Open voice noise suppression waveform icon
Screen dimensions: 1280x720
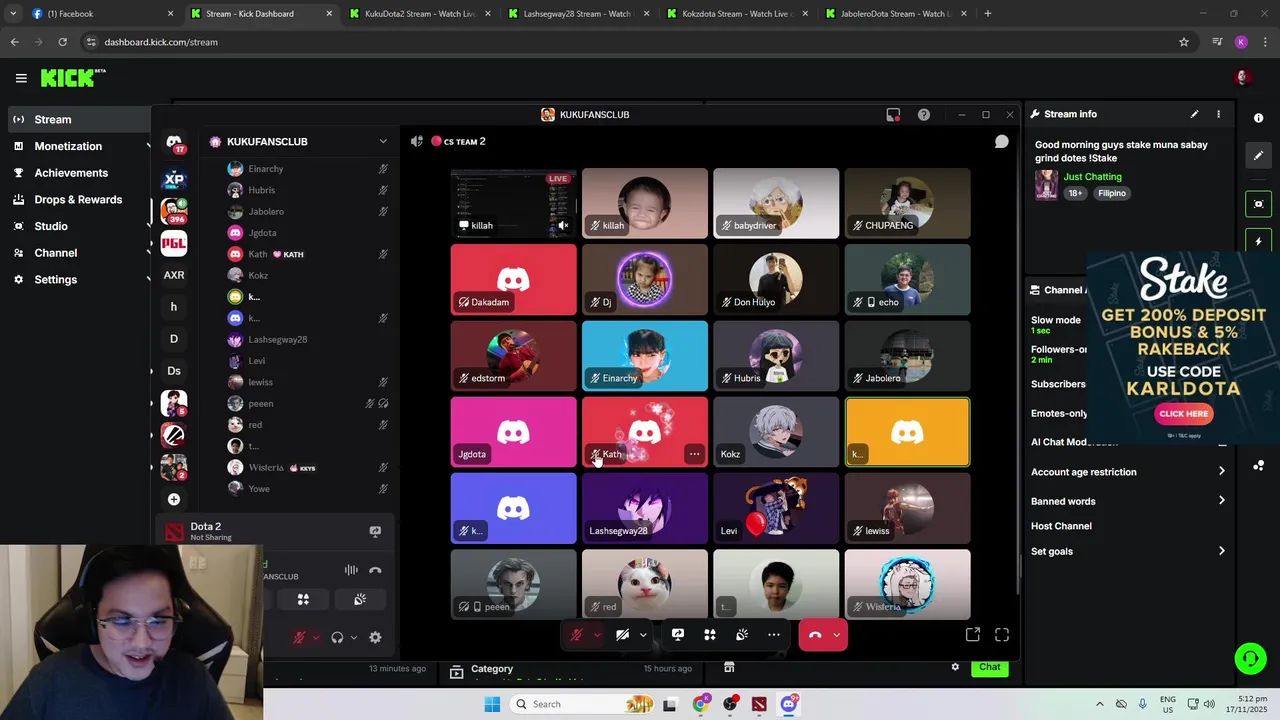[x=351, y=570]
